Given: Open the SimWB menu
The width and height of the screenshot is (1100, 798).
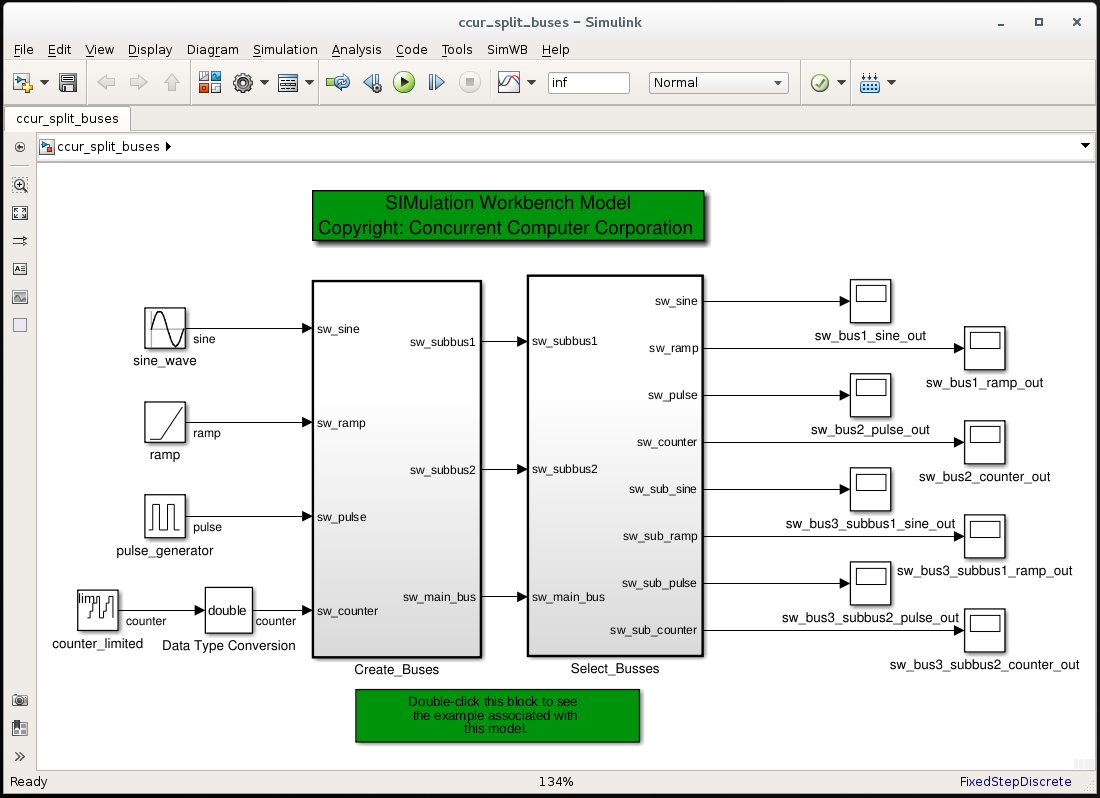Looking at the screenshot, I should pyautogui.click(x=507, y=49).
